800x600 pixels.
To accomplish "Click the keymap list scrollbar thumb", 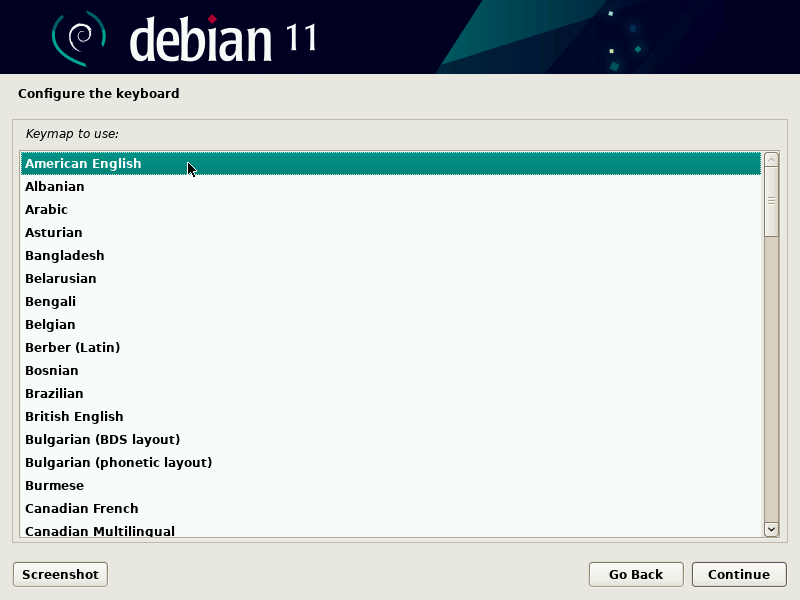I will click(x=771, y=201).
